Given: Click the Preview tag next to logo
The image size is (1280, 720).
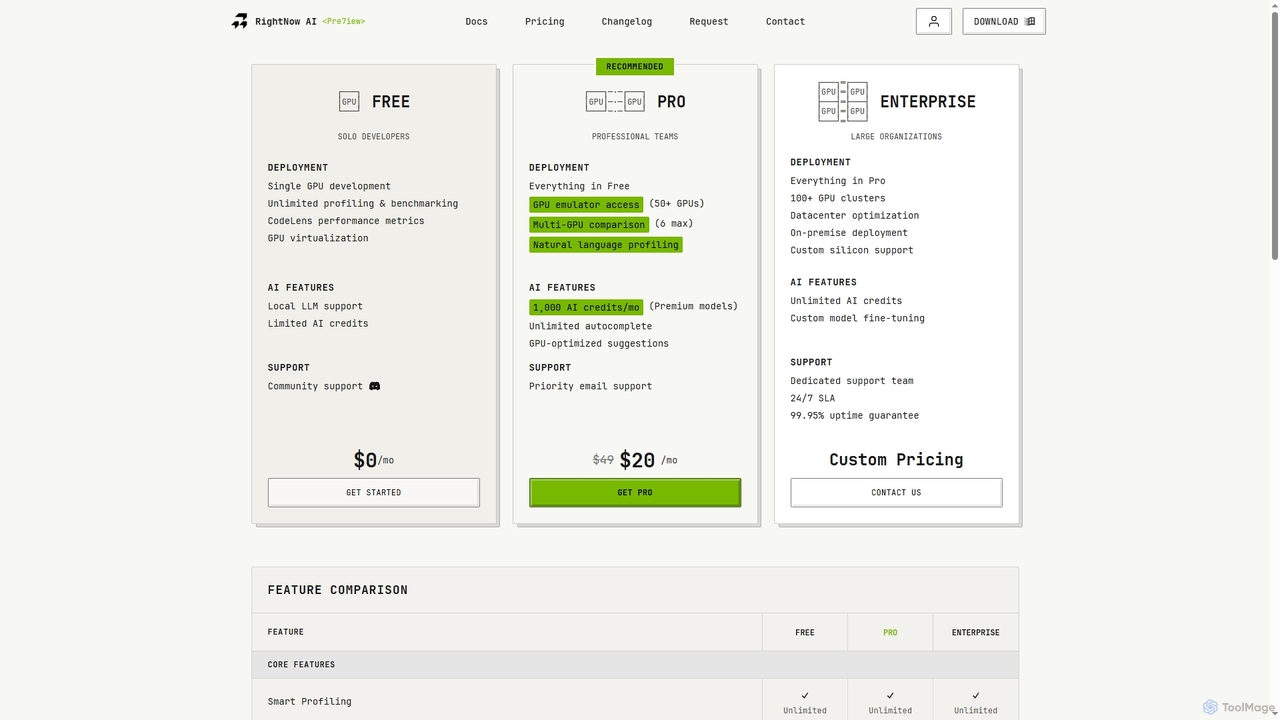Looking at the screenshot, I should (x=344, y=21).
